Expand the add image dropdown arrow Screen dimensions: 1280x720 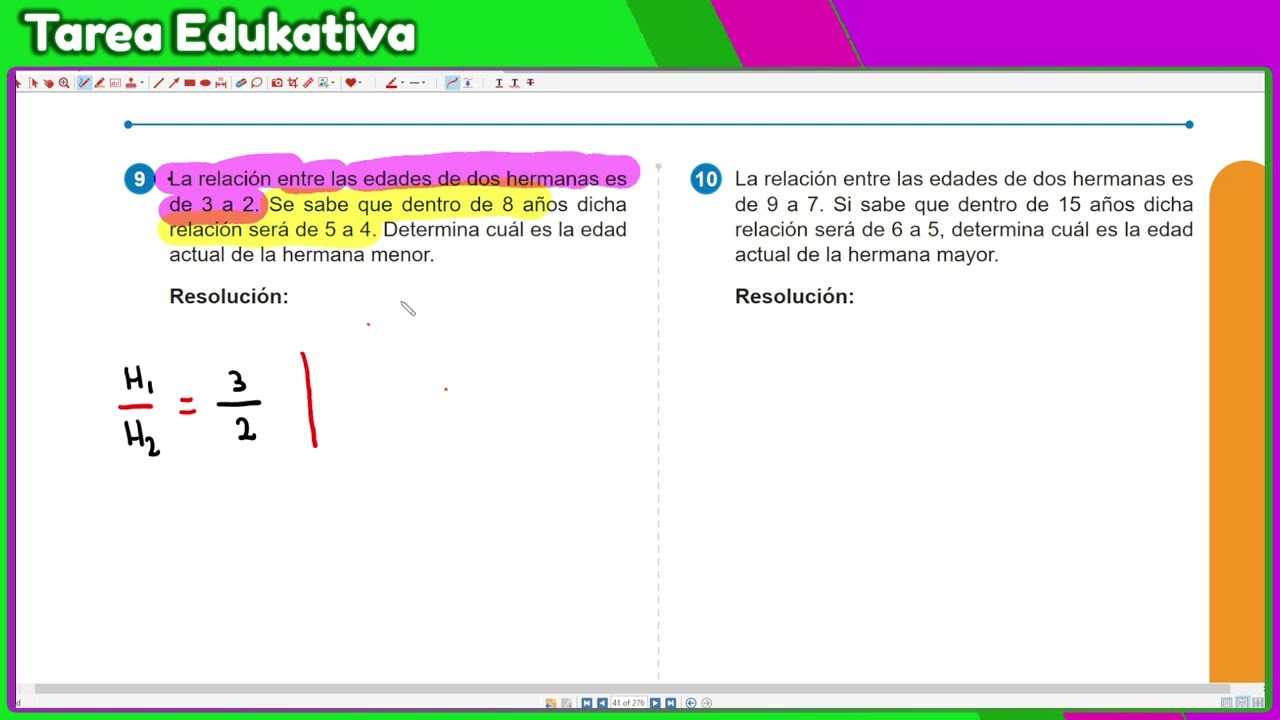coord(333,83)
